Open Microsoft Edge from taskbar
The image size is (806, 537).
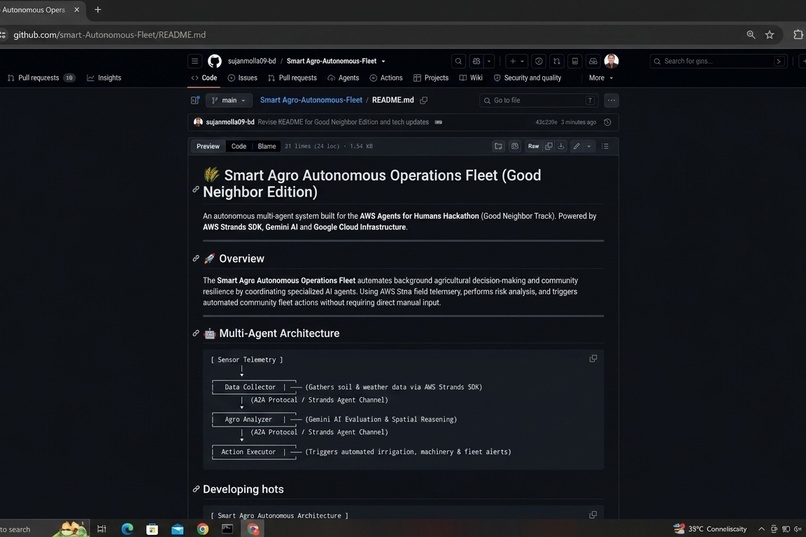coord(127,529)
